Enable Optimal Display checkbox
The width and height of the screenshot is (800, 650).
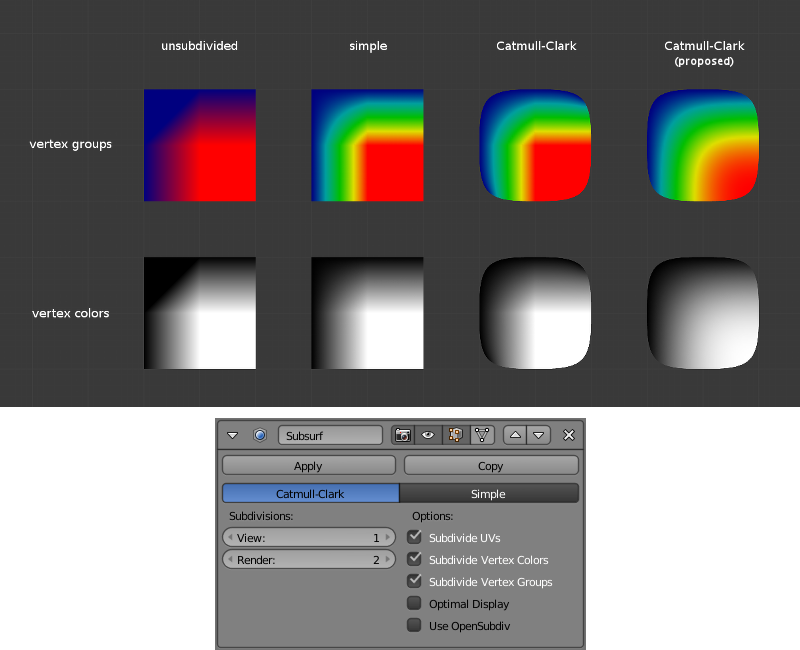[x=414, y=603]
